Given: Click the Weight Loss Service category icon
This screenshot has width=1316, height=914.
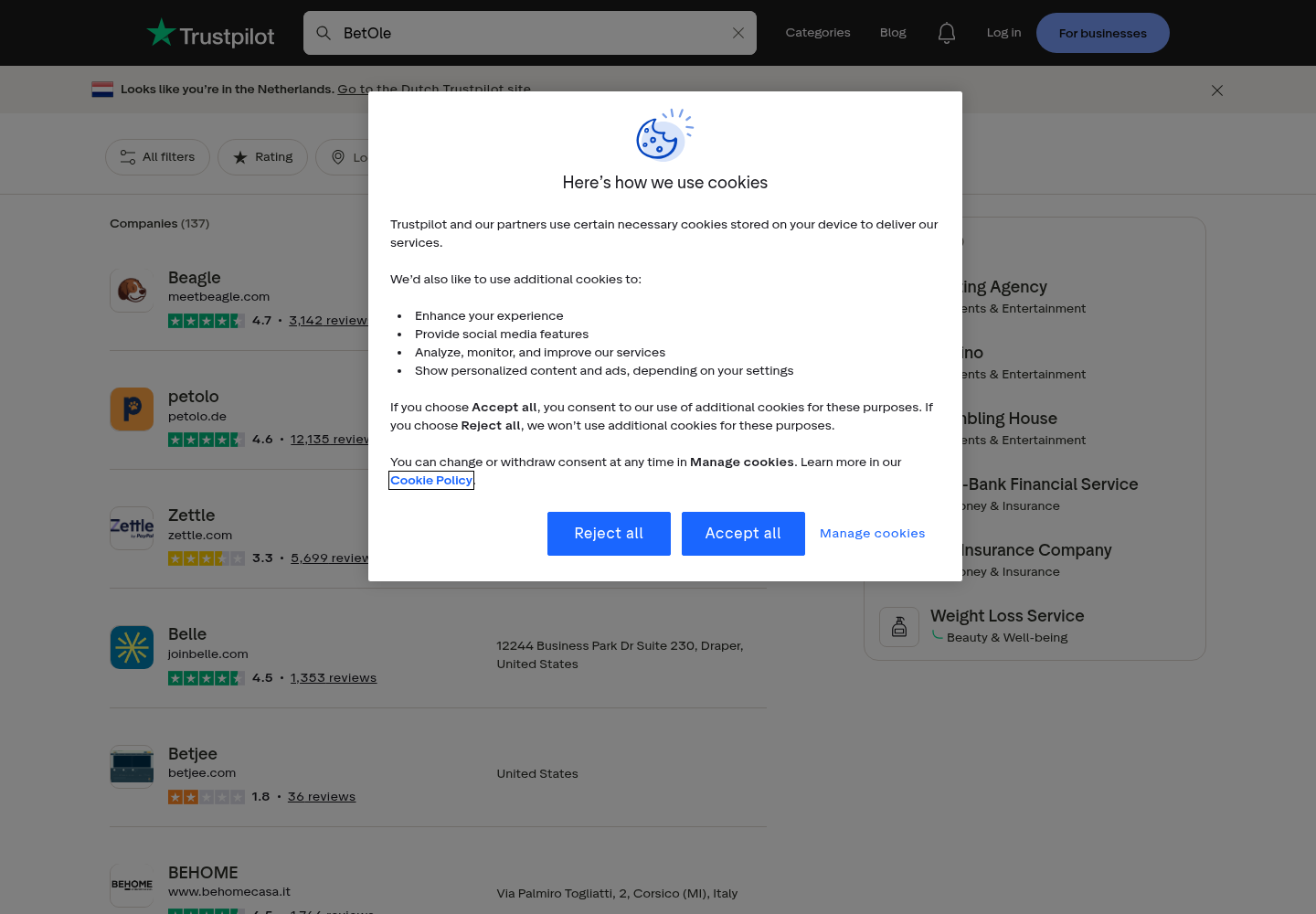Looking at the screenshot, I should coord(899,627).
